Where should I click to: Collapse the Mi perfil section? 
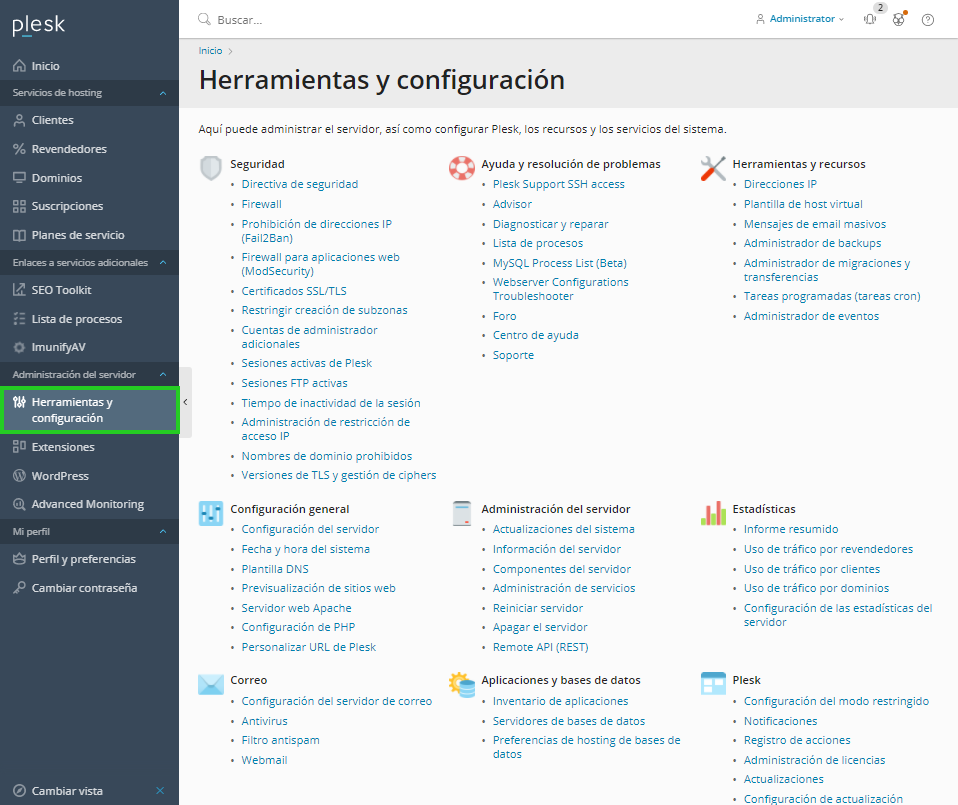click(x=163, y=532)
